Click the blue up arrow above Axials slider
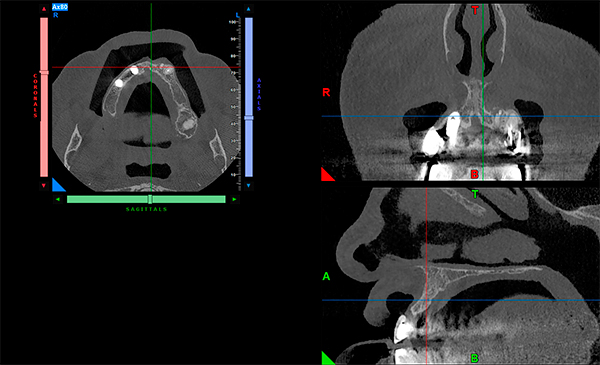The image size is (600, 365). click(x=248, y=9)
